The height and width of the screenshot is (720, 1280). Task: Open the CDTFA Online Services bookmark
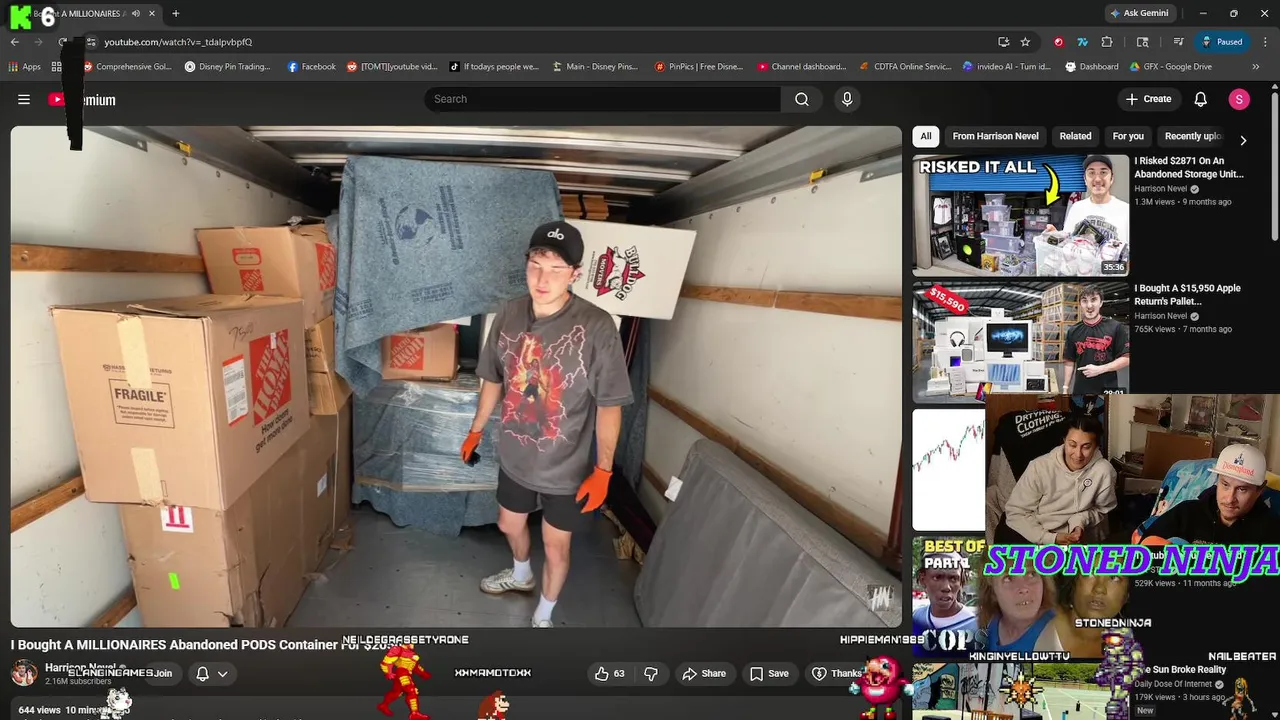pos(906,67)
